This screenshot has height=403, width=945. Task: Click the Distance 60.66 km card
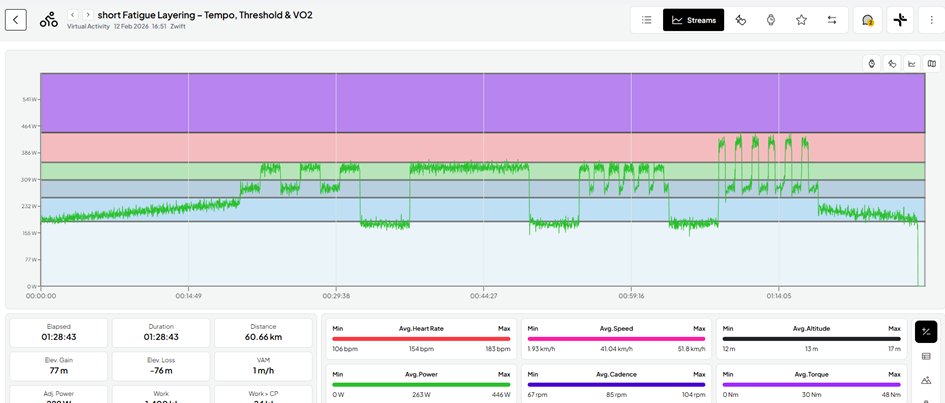click(x=262, y=332)
